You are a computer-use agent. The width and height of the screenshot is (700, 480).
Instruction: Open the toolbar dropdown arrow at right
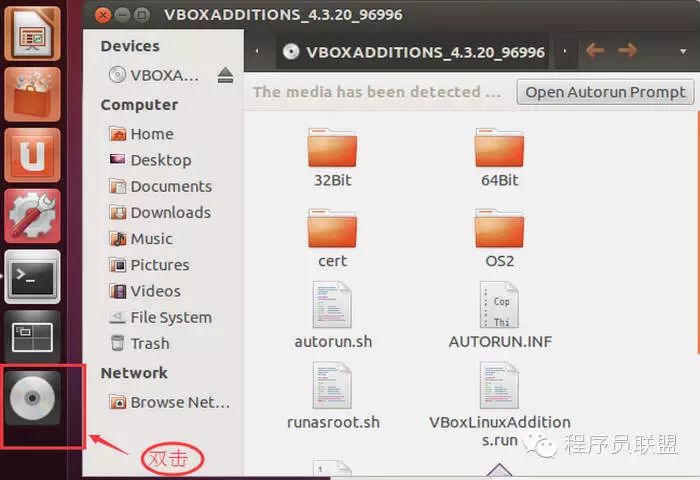coord(683,51)
